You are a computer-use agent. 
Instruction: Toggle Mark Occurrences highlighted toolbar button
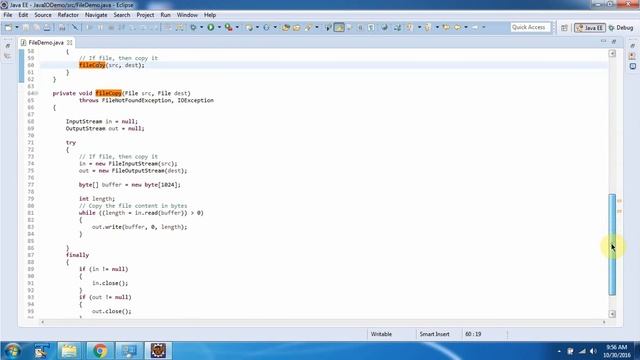pyautogui.click(x=339, y=27)
